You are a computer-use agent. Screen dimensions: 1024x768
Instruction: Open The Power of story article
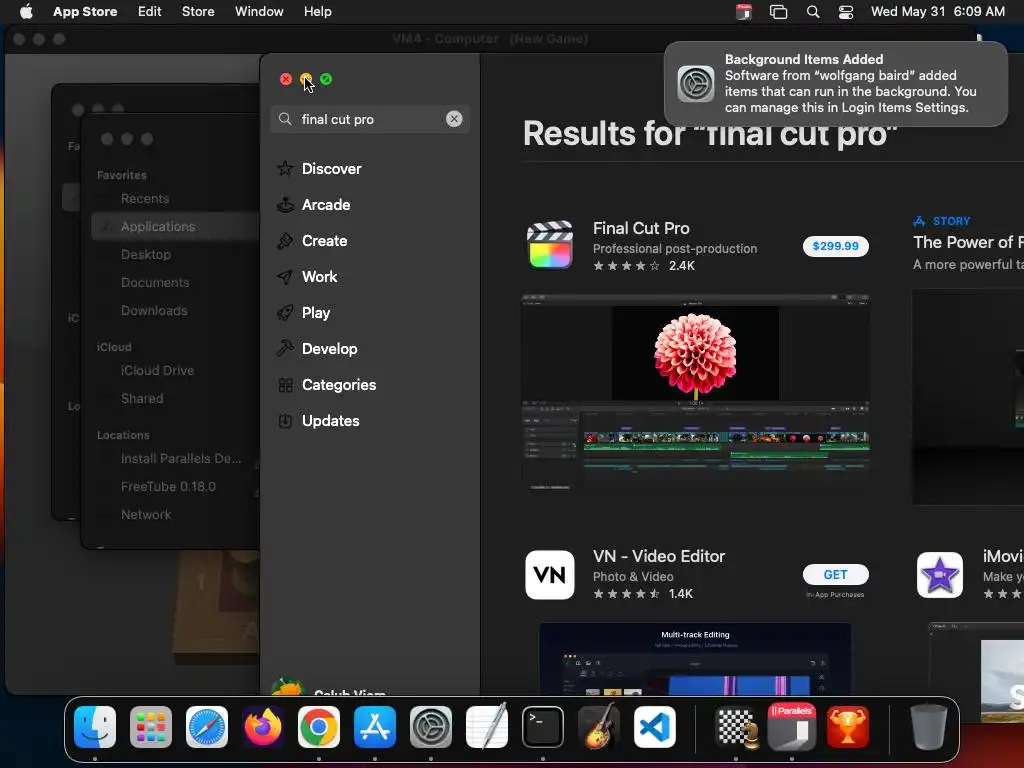(x=968, y=242)
